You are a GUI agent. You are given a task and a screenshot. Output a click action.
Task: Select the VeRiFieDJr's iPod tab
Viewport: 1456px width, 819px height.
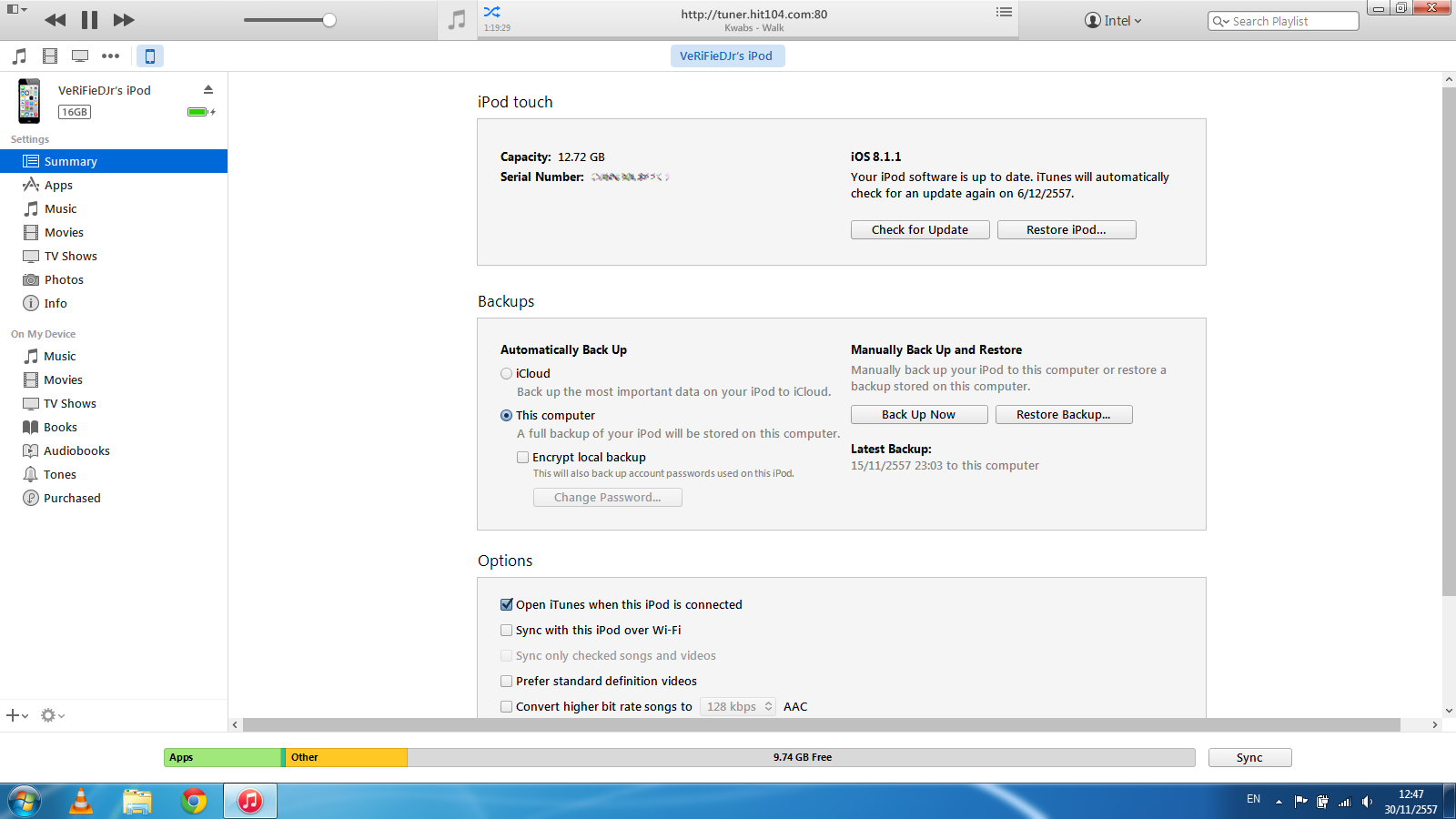[727, 56]
